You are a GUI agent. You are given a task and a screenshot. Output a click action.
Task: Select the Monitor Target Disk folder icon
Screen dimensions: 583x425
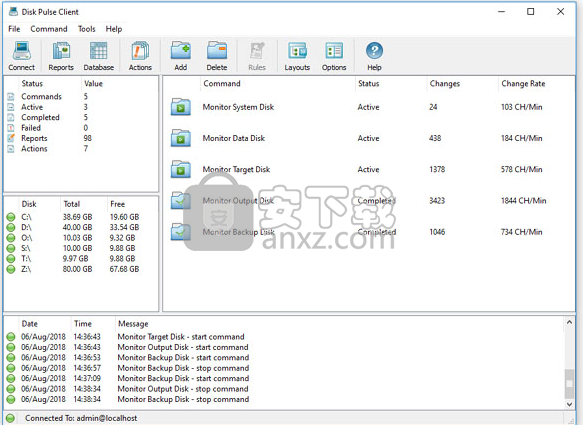pyautogui.click(x=181, y=170)
